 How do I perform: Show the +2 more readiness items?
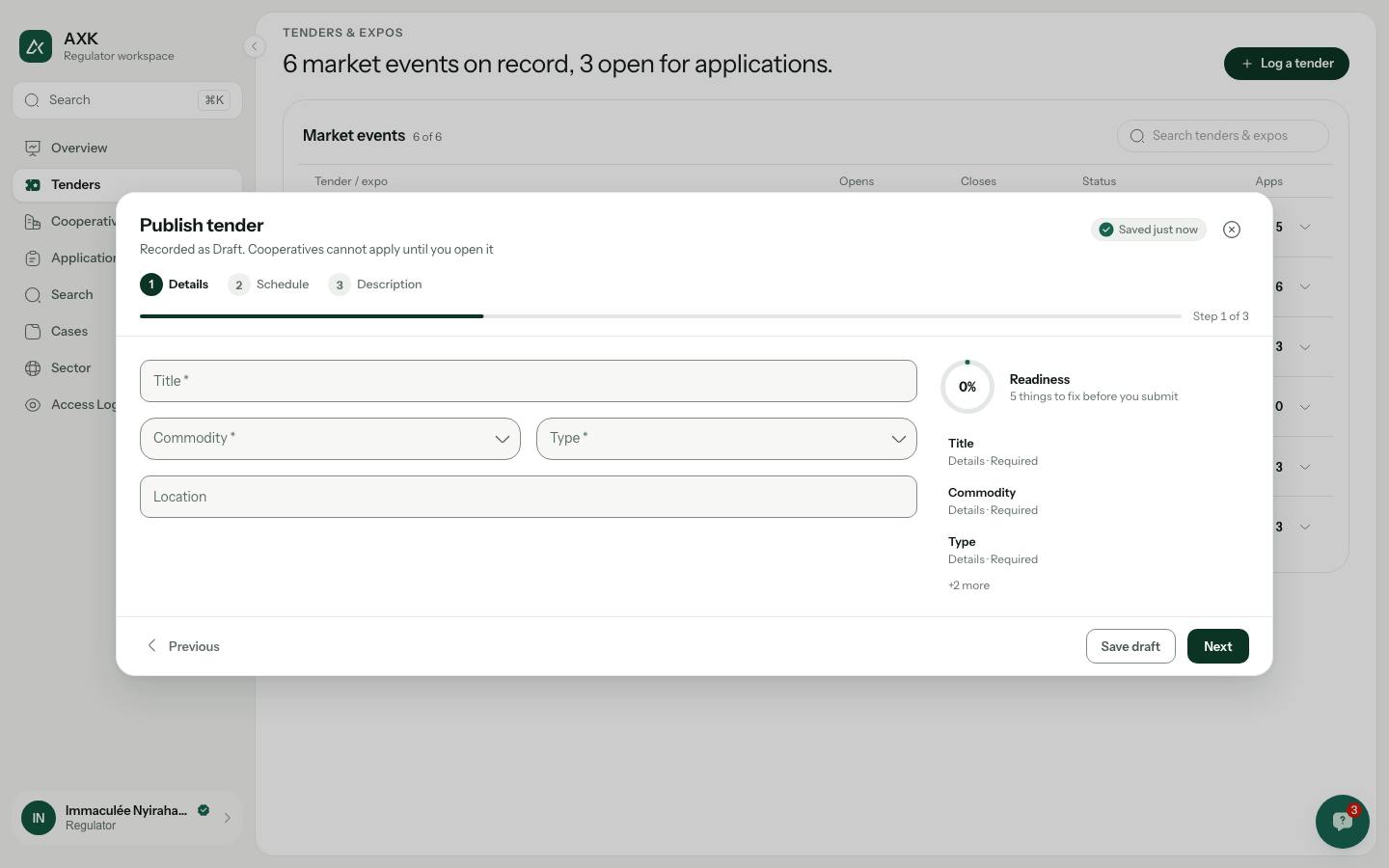tap(968, 585)
